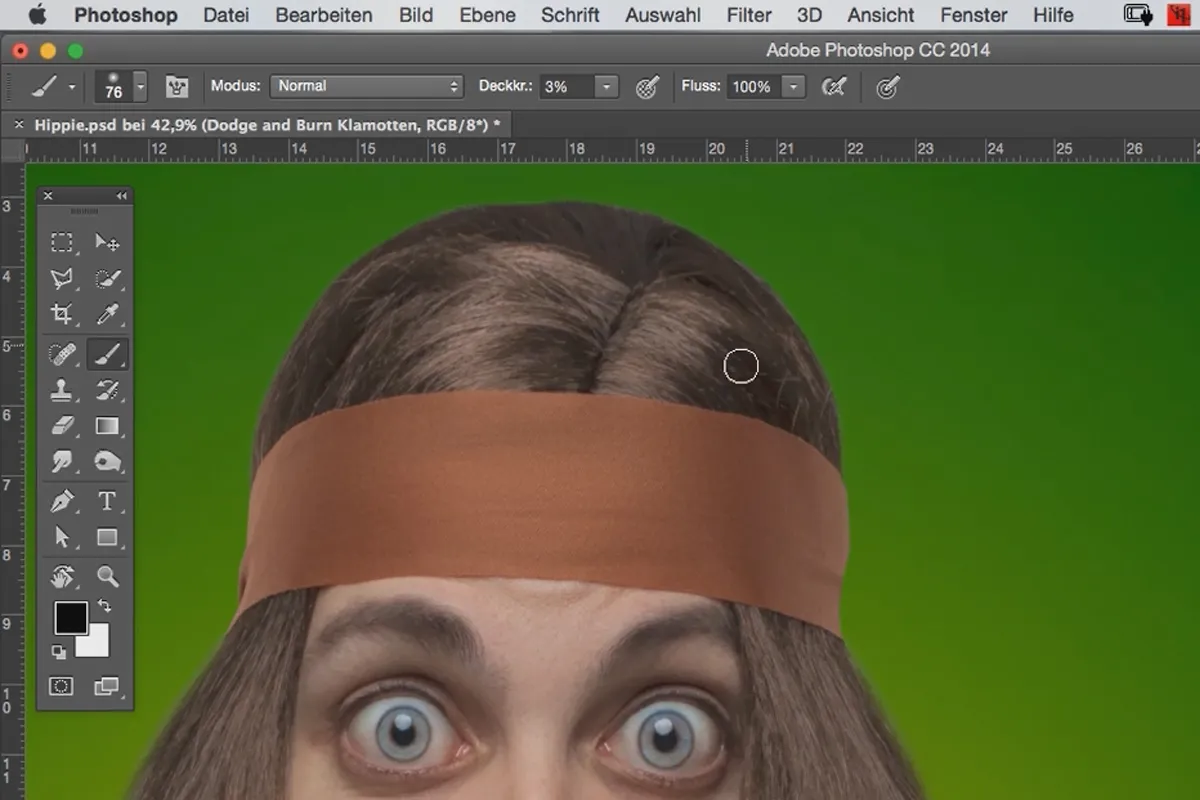The width and height of the screenshot is (1200, 800).
Task: Close the floating toolbox panel
Action: 48,196
